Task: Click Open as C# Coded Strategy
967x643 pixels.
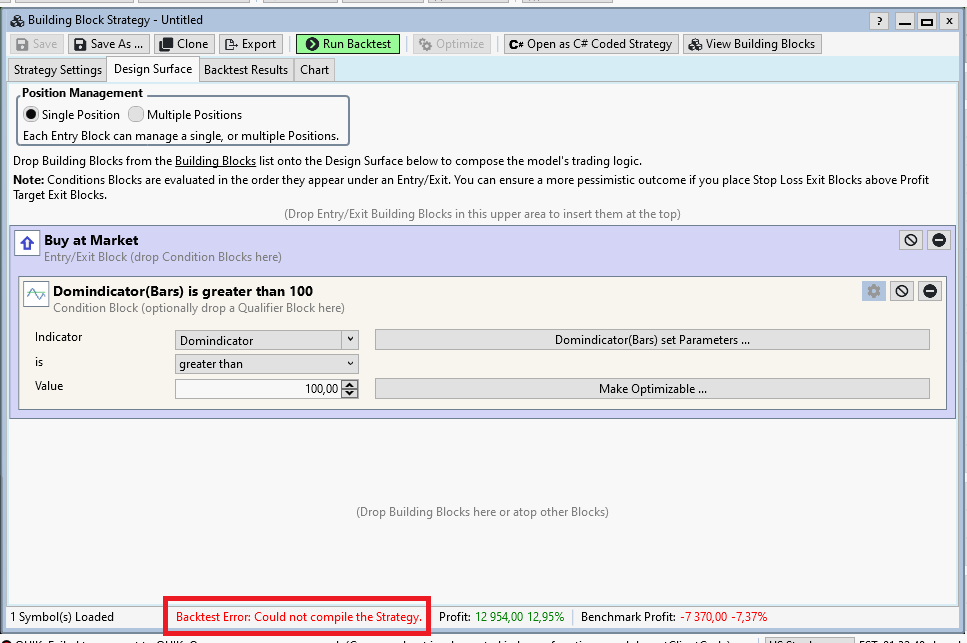Action: tap(590, 43)
